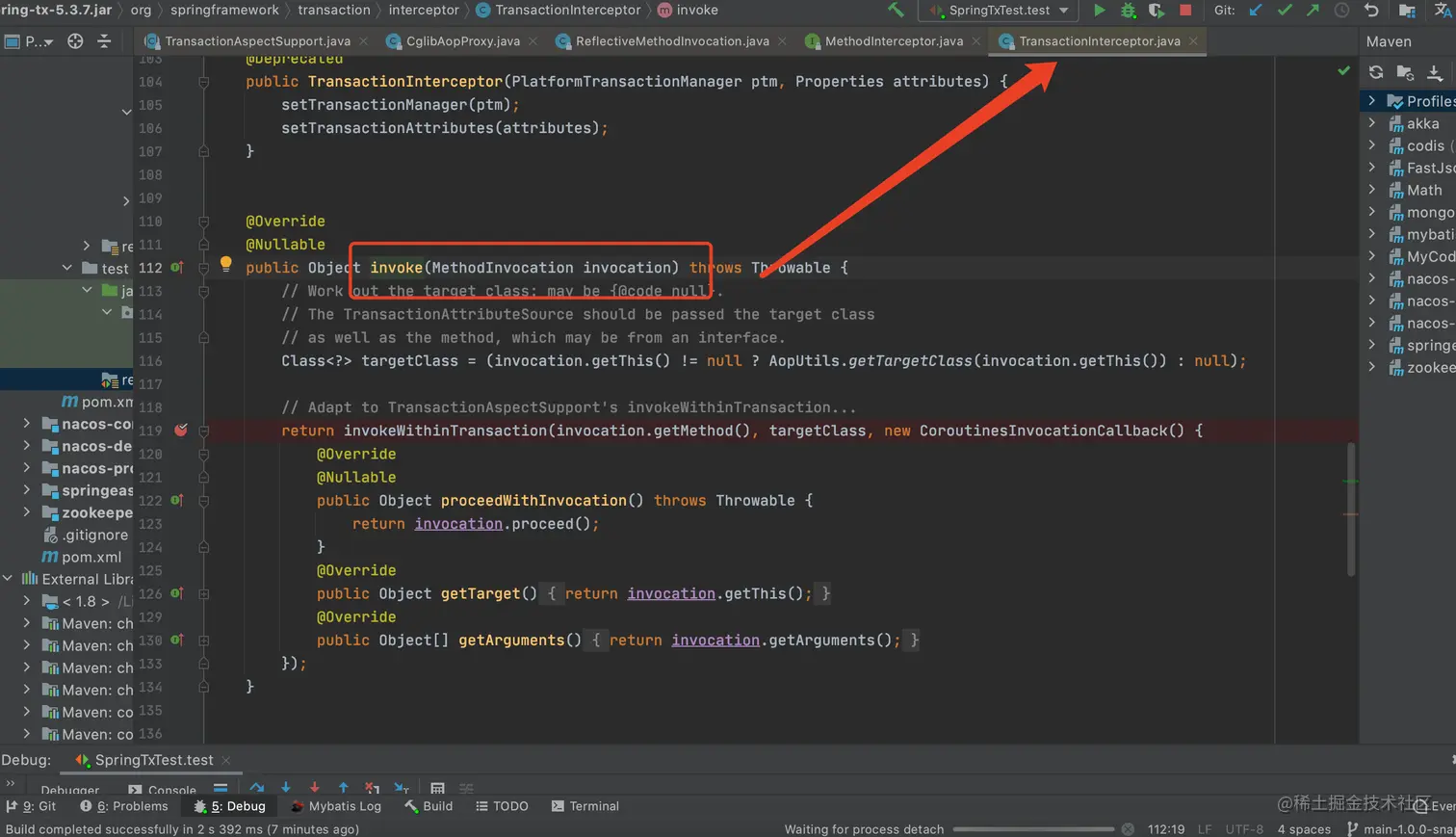The image size is (1456, 837).
Task: Cancel the waiting process detach task
Action: click(1128, 829)
